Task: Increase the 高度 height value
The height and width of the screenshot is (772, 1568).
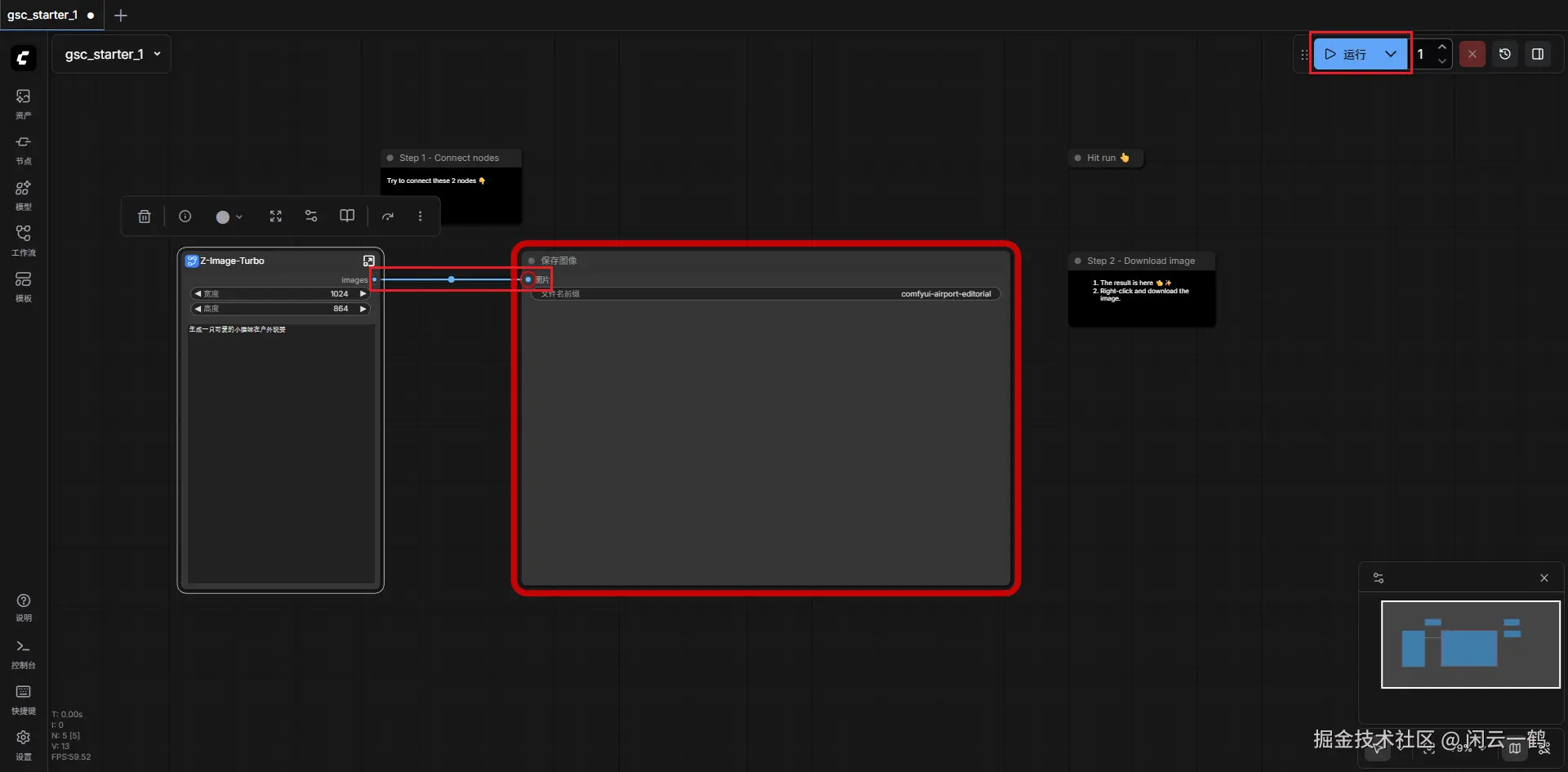Action: pyautogui.click(x=363, y=309)
